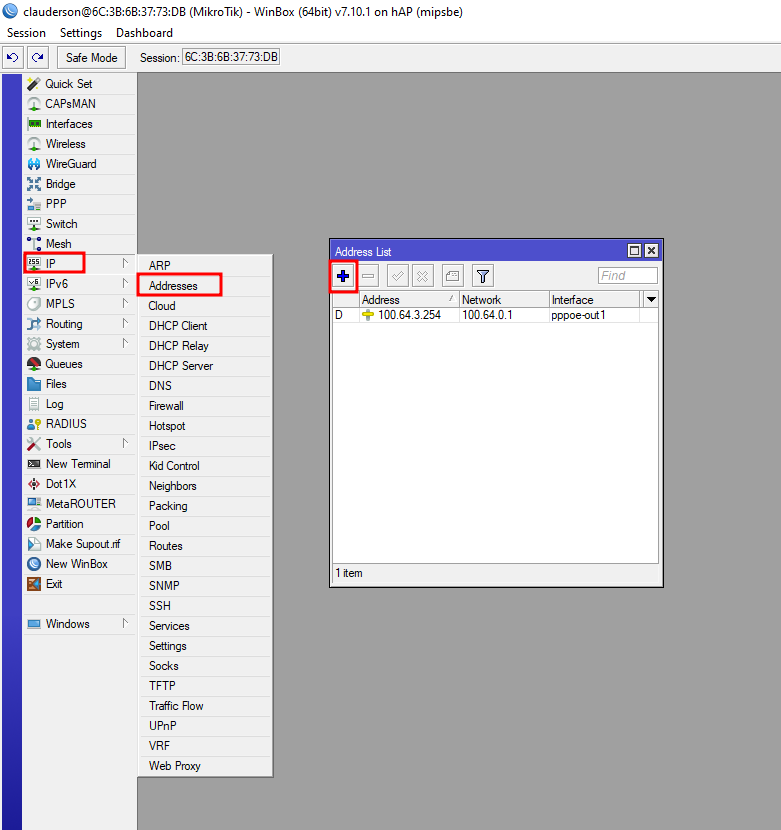Open the Interfaces sidebar item
The image size is (781, 830).
click(68, 124)
